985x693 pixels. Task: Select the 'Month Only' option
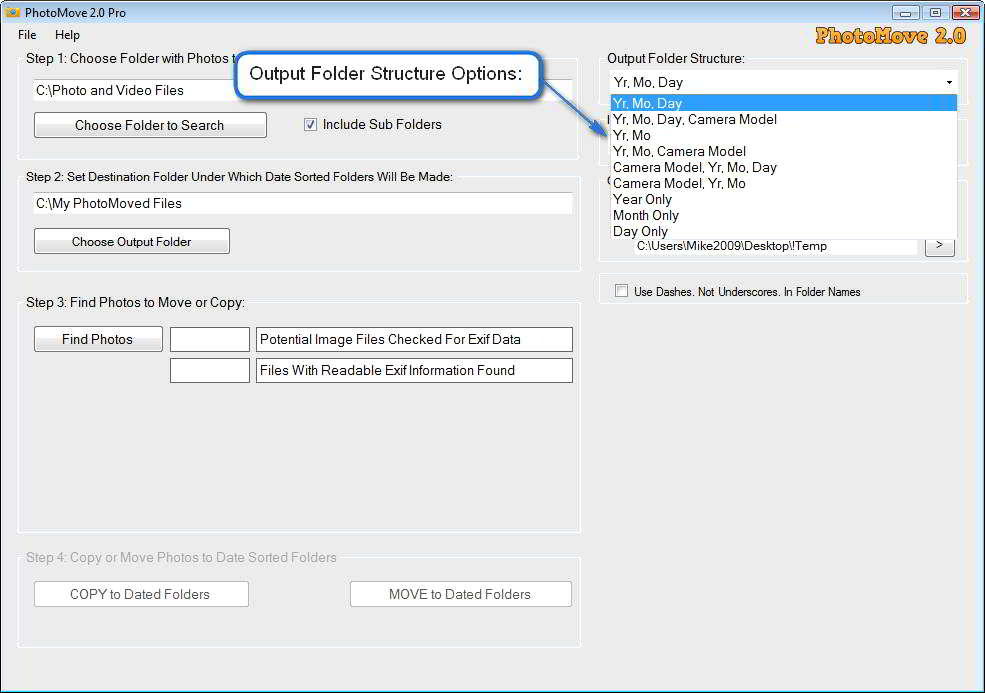(x=783, y=216)
